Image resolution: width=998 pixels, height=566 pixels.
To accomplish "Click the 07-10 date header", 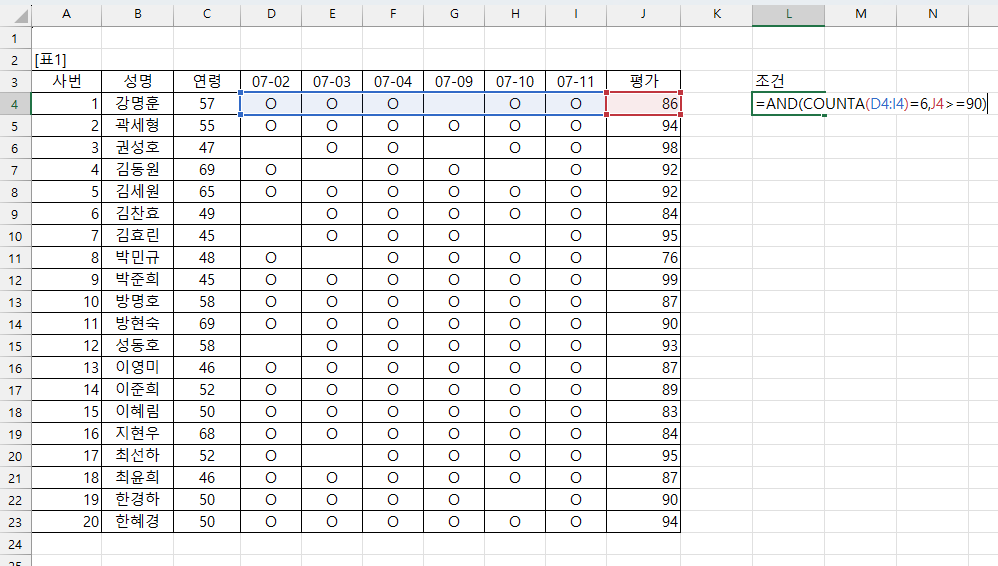I will tap(515, 81).
